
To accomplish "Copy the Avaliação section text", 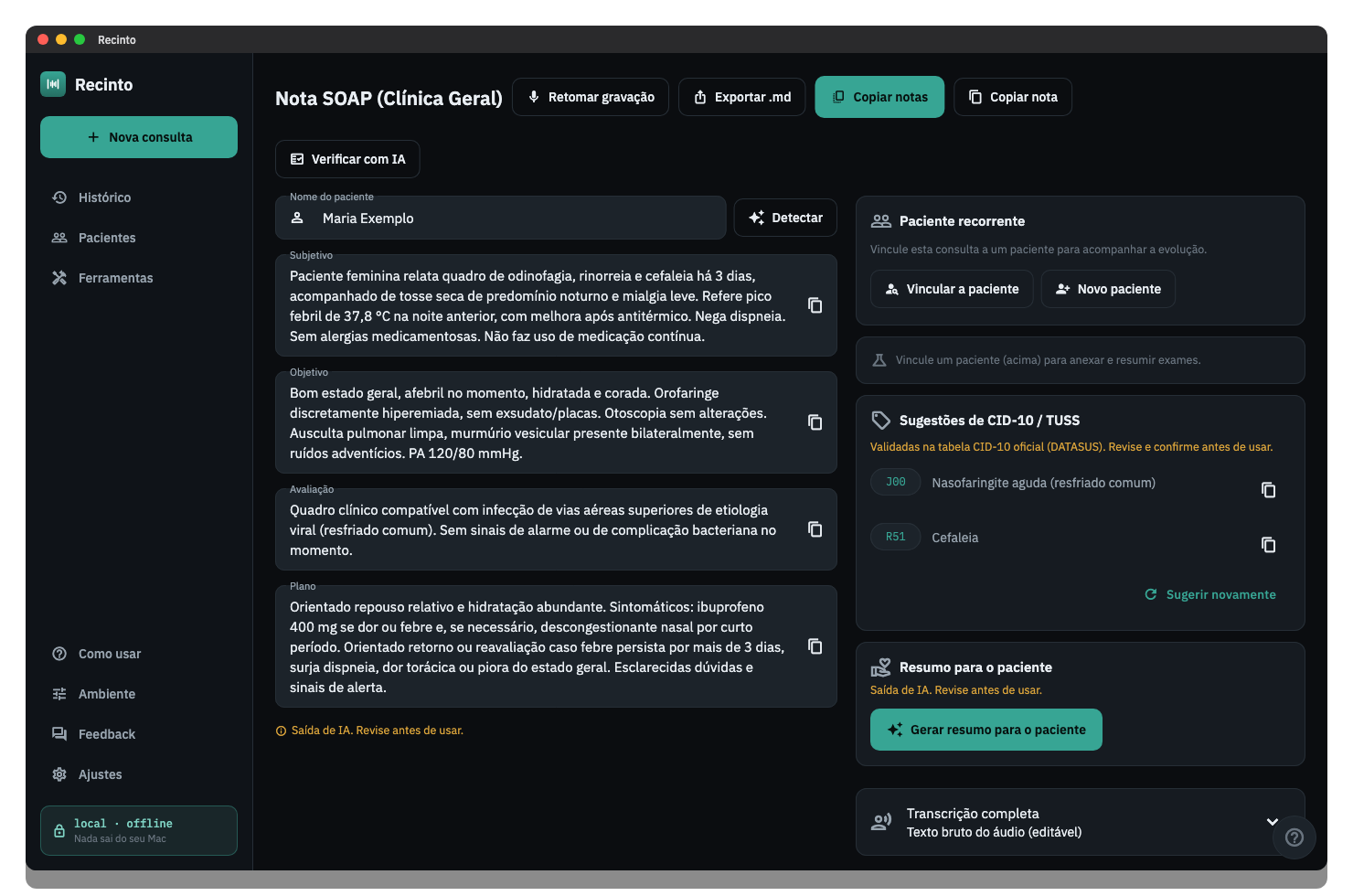I will coord(815,529).
